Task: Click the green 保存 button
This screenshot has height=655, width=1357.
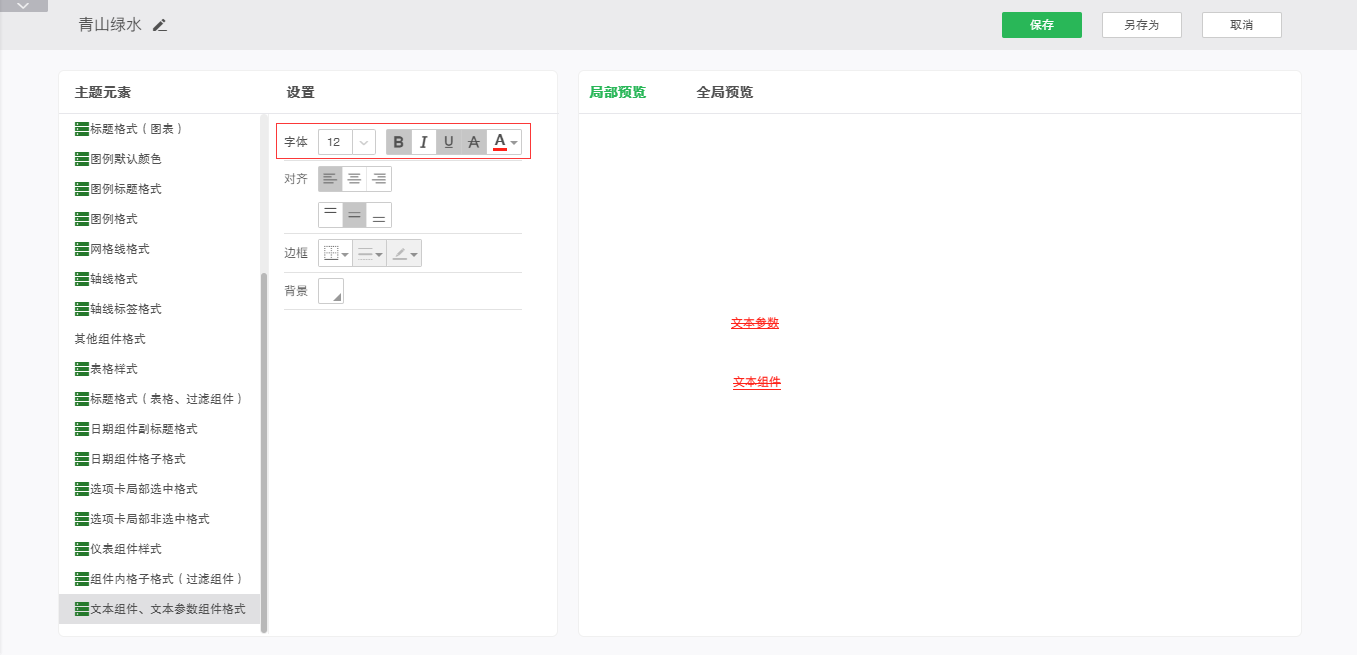Action: 1041,25
